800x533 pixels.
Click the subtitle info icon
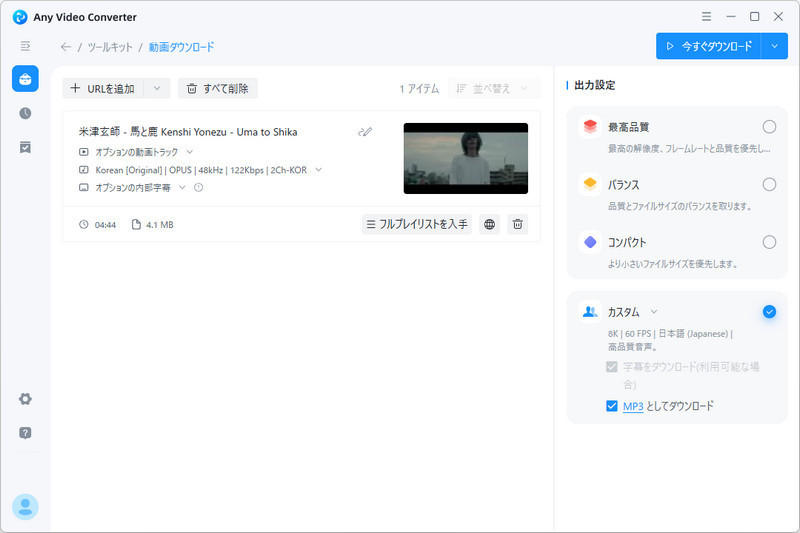coord(198,187)
